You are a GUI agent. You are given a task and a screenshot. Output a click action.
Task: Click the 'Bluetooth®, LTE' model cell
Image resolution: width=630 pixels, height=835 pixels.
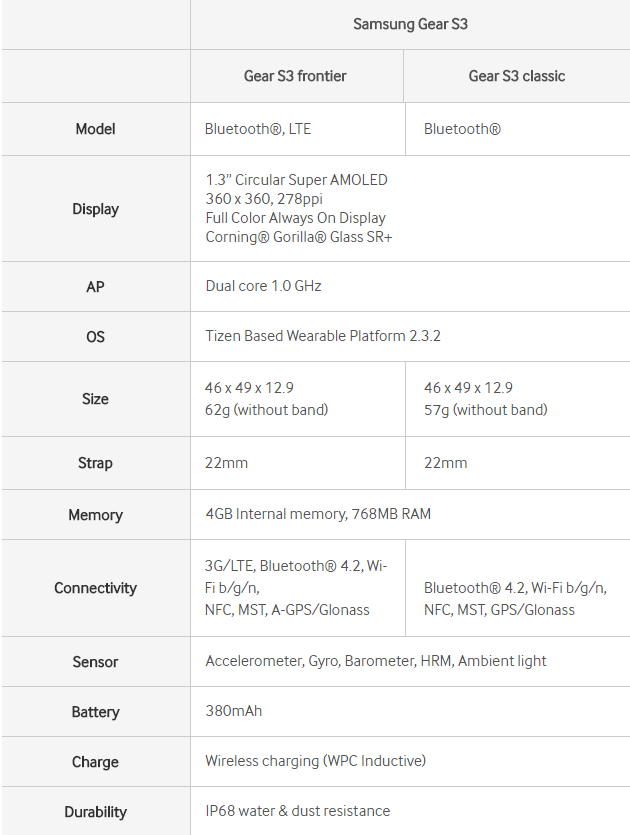pyautogui.click(x=258, y=129)
